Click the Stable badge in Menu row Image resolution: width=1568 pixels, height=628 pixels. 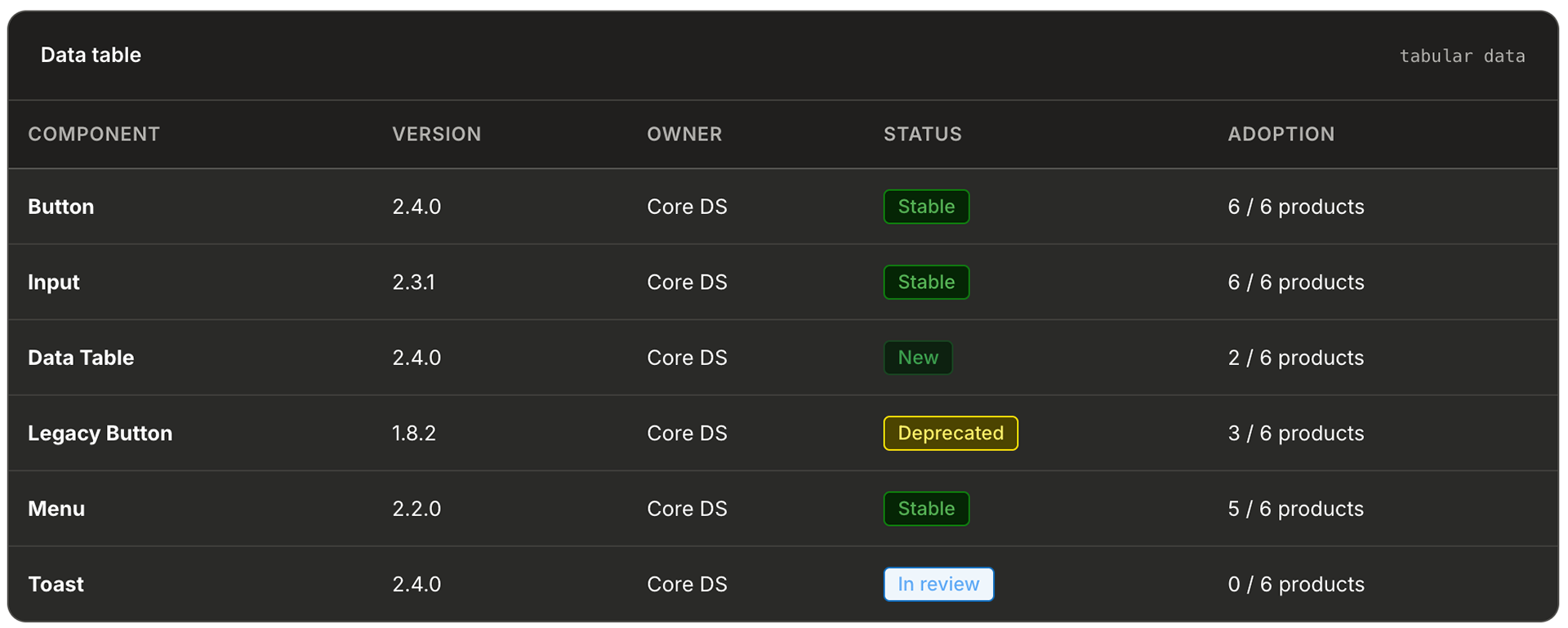(x=926, y=509)
